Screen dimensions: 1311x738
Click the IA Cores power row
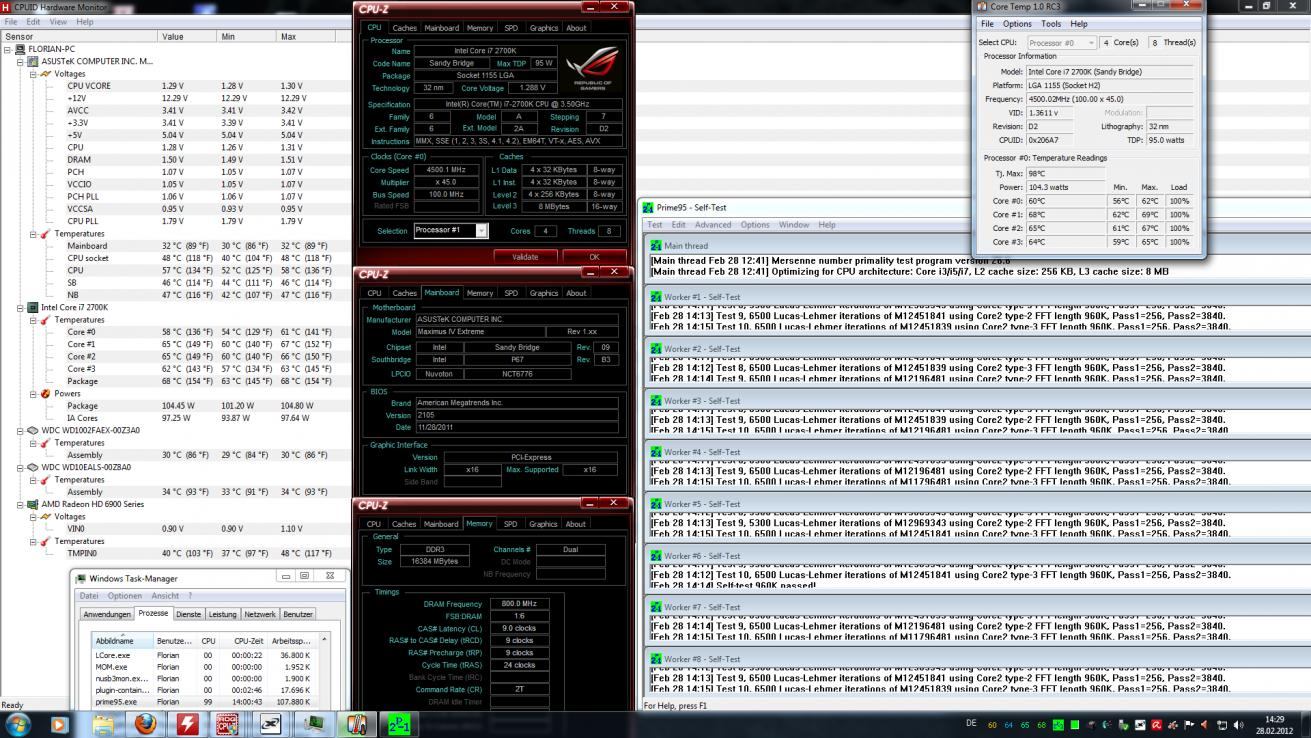tap(175, 418)
